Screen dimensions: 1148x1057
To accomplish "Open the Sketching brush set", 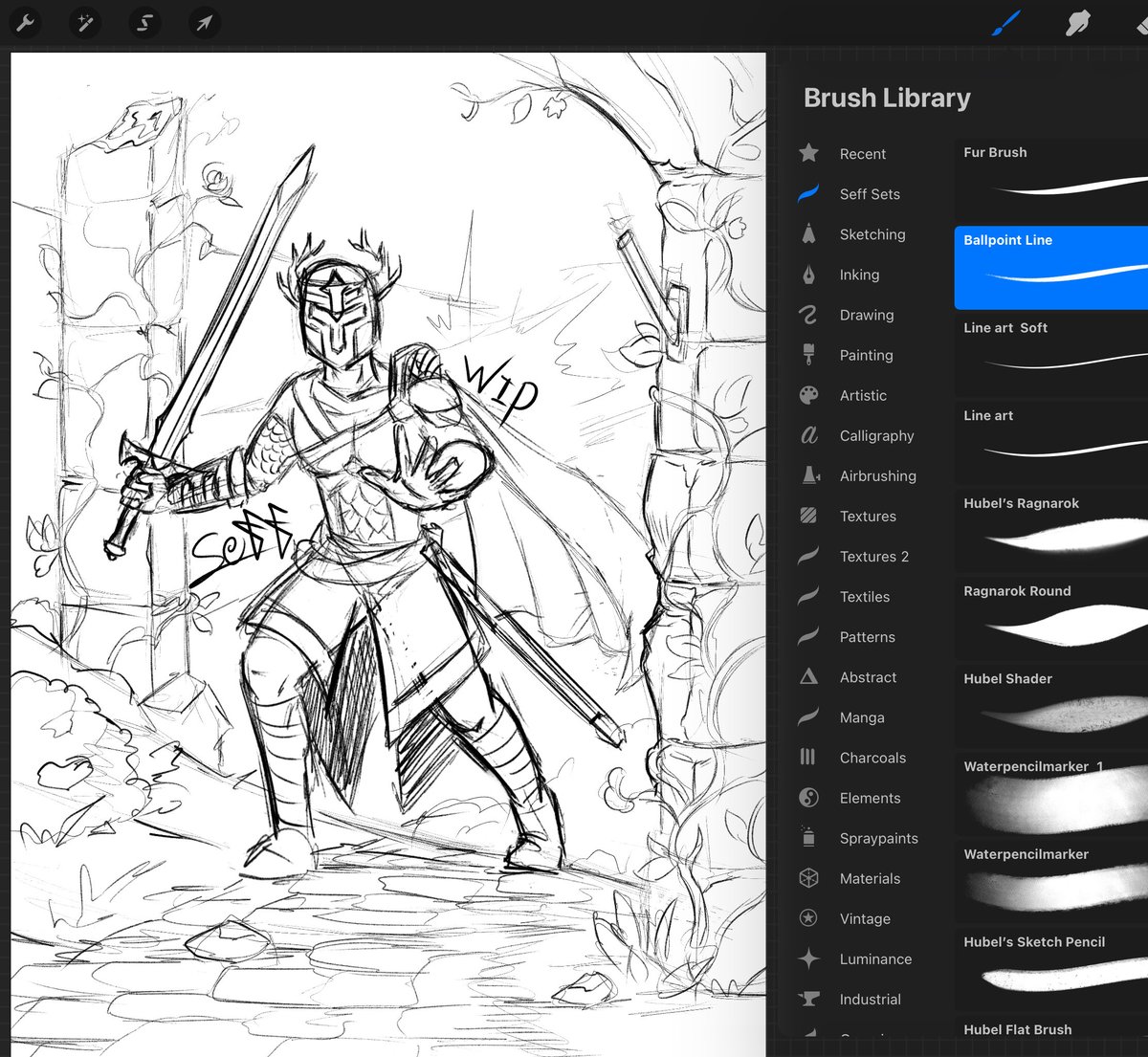I will coord(872,234).
